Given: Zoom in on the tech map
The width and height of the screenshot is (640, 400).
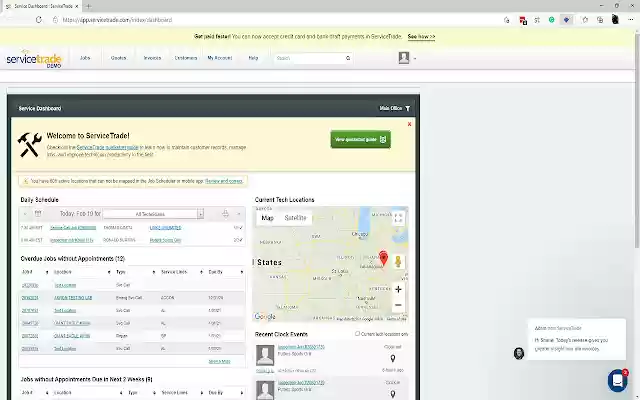Looking at the screenshot, I should tap(398, 289).
